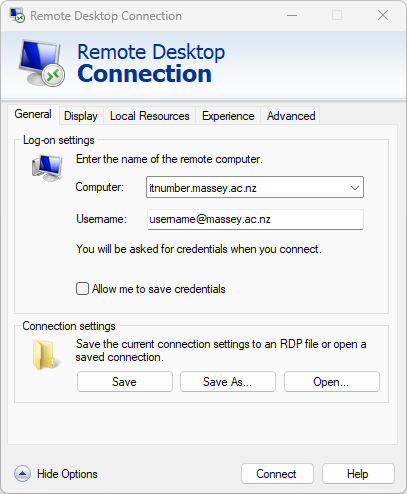Open the Display tab

[x=81, y=116]
